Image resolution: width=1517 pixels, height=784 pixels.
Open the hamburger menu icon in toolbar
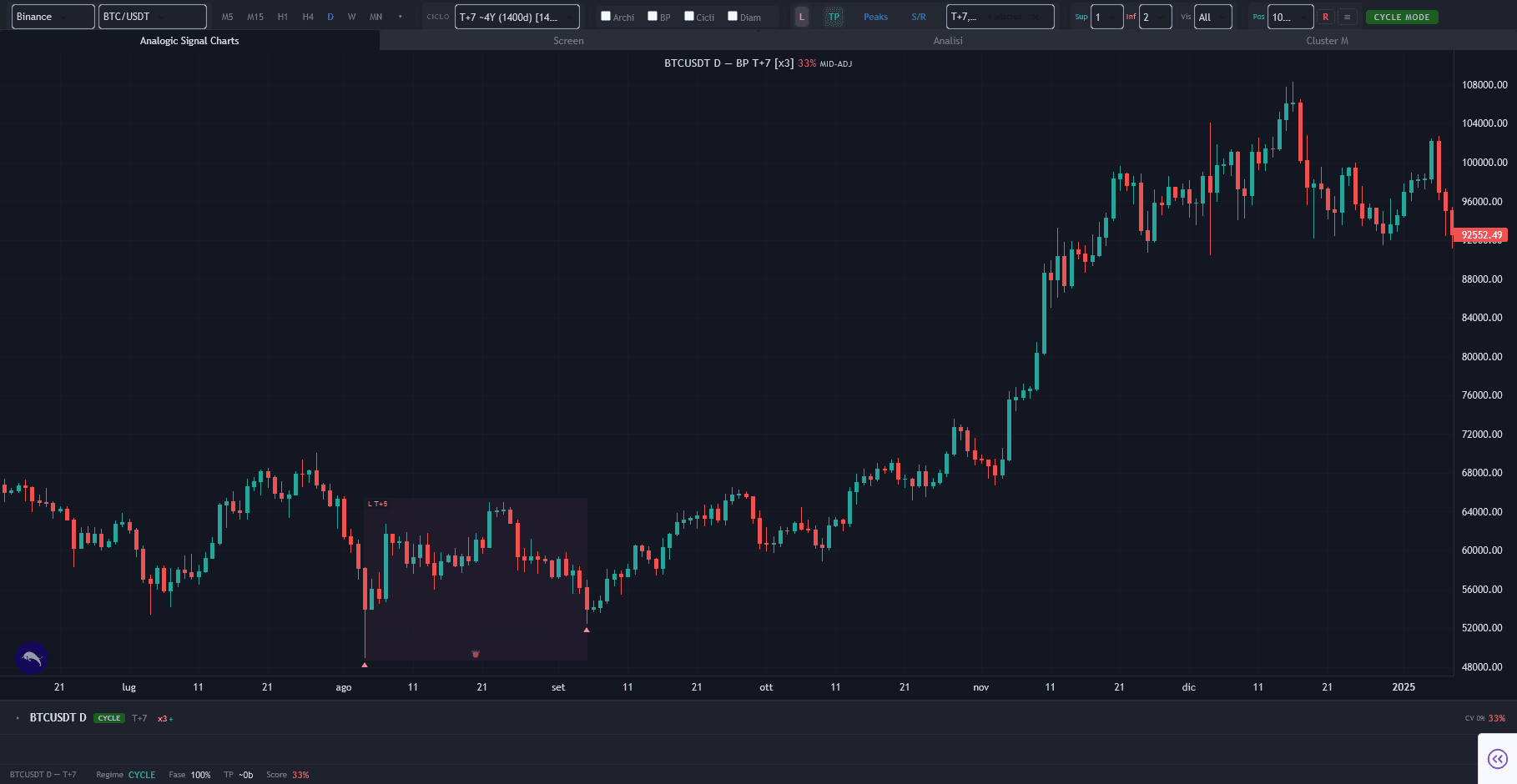pyautogui.click(x=1347, y=17)
